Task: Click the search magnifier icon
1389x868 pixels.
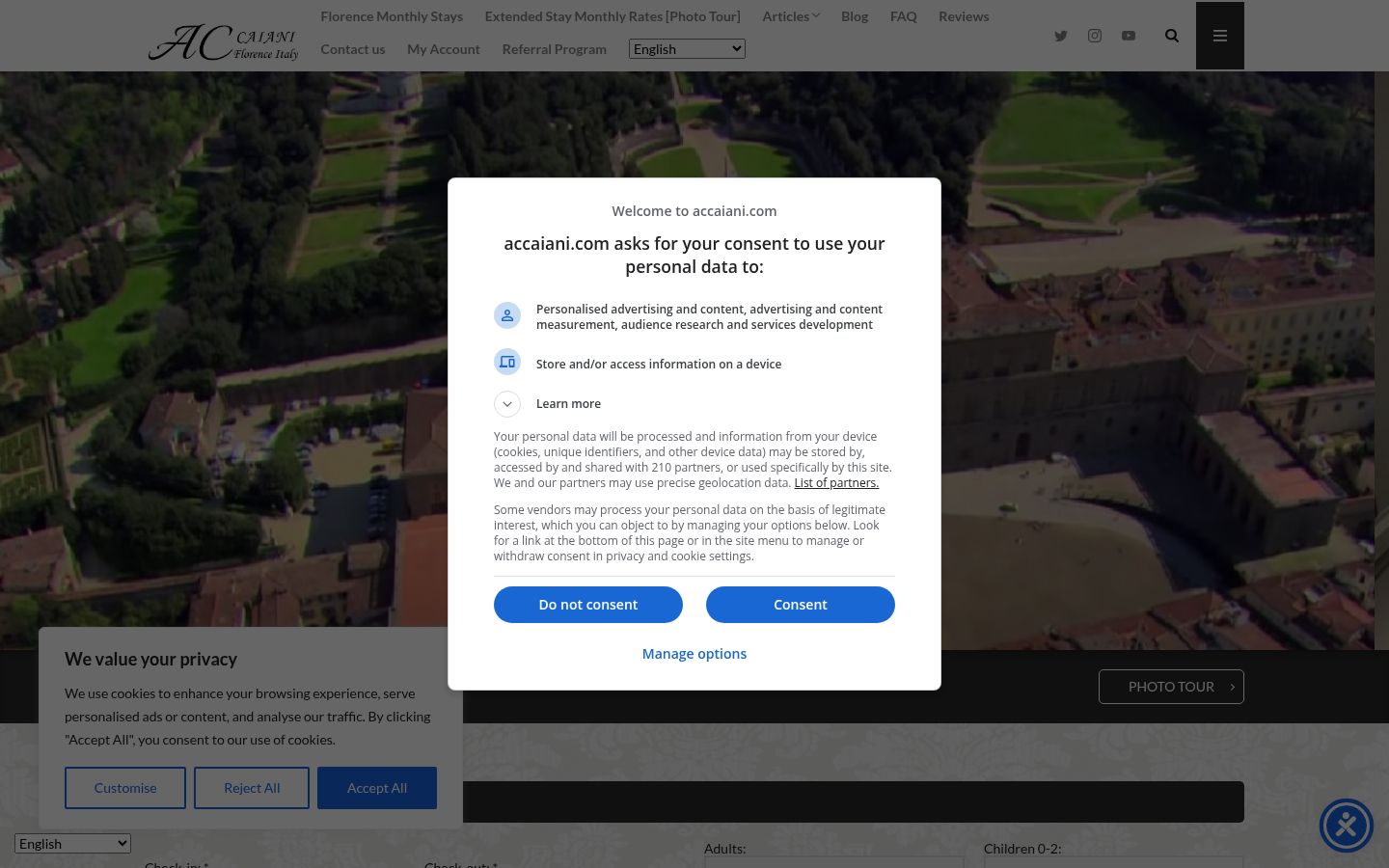Action: pyautogui.click(x=1172, y=36)
